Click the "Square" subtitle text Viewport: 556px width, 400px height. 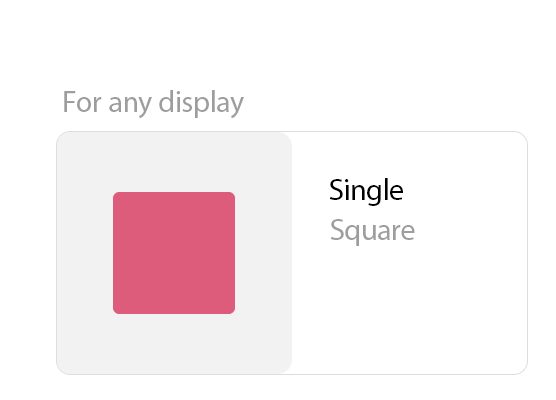pyautogui.click(x=372, y=230)
